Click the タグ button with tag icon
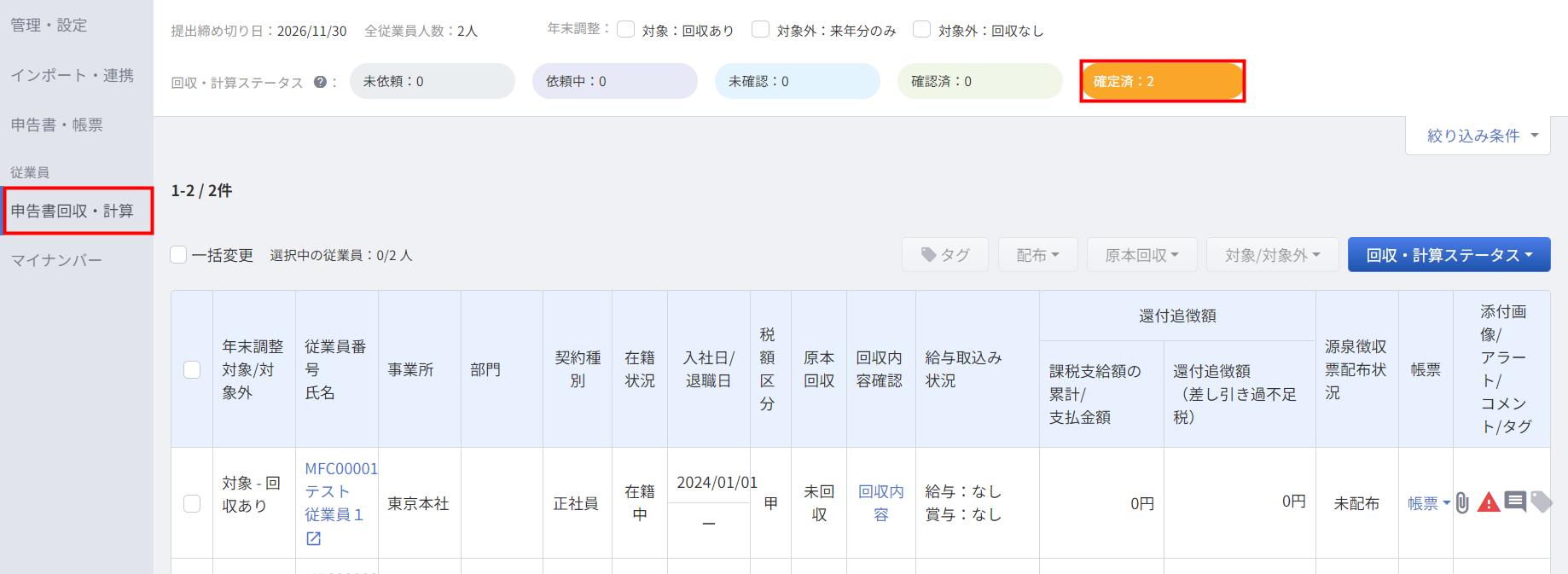This screenshot has width=1568, height=574. [x=945, y=255]
